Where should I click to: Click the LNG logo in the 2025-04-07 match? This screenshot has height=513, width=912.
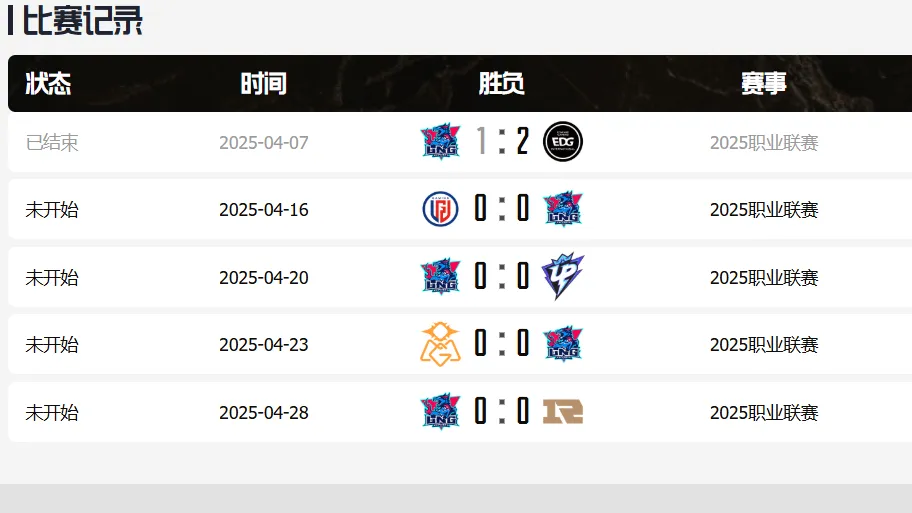coord(440,142)
